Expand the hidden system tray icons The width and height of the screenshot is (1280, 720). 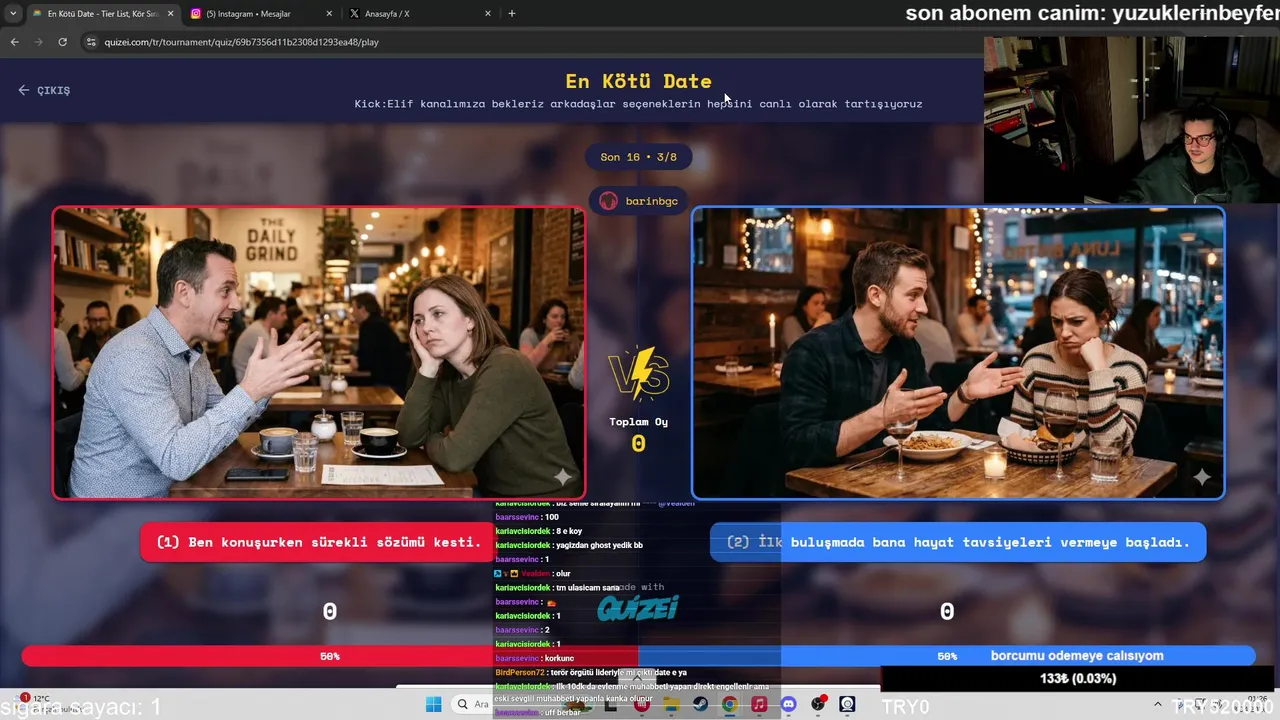pos(1158,705)
